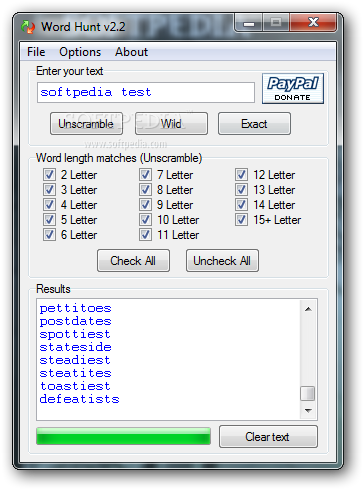Select the result 'pettitoes'
364x490 pixels.
pyautogui.click(x=75, y=309)
